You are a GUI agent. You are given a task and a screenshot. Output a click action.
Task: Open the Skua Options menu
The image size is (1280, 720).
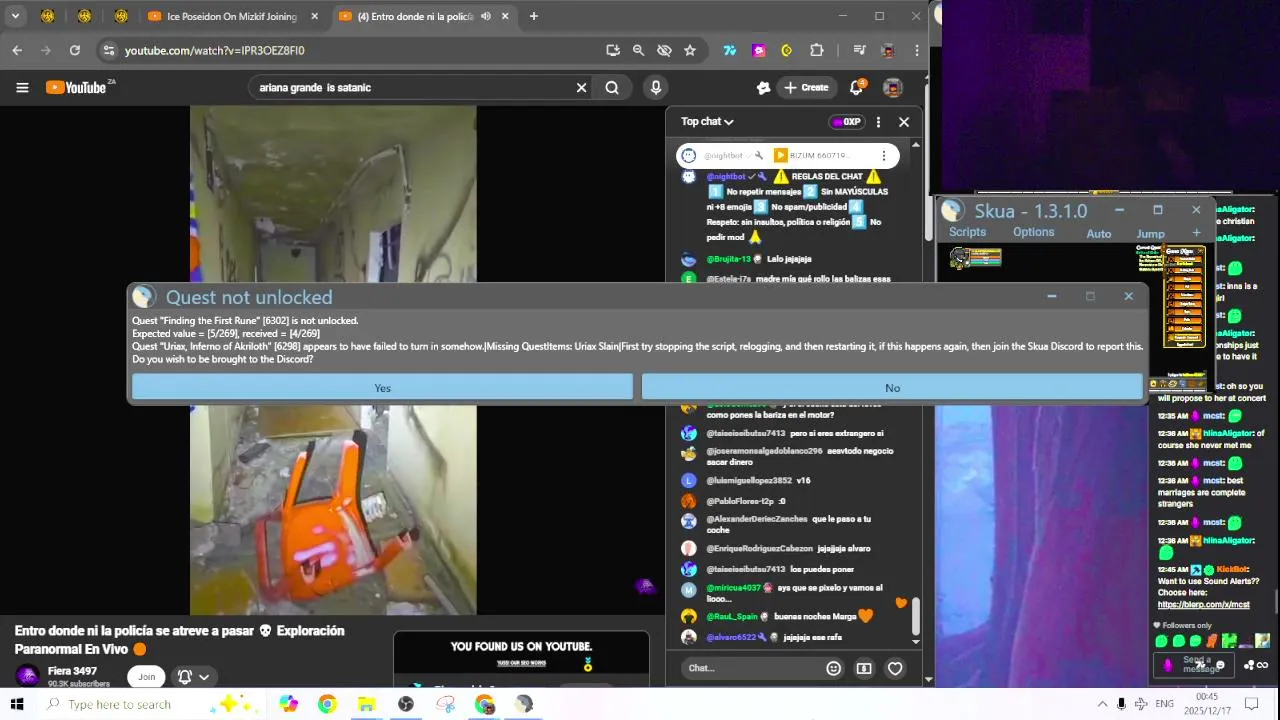point(1033,232)
